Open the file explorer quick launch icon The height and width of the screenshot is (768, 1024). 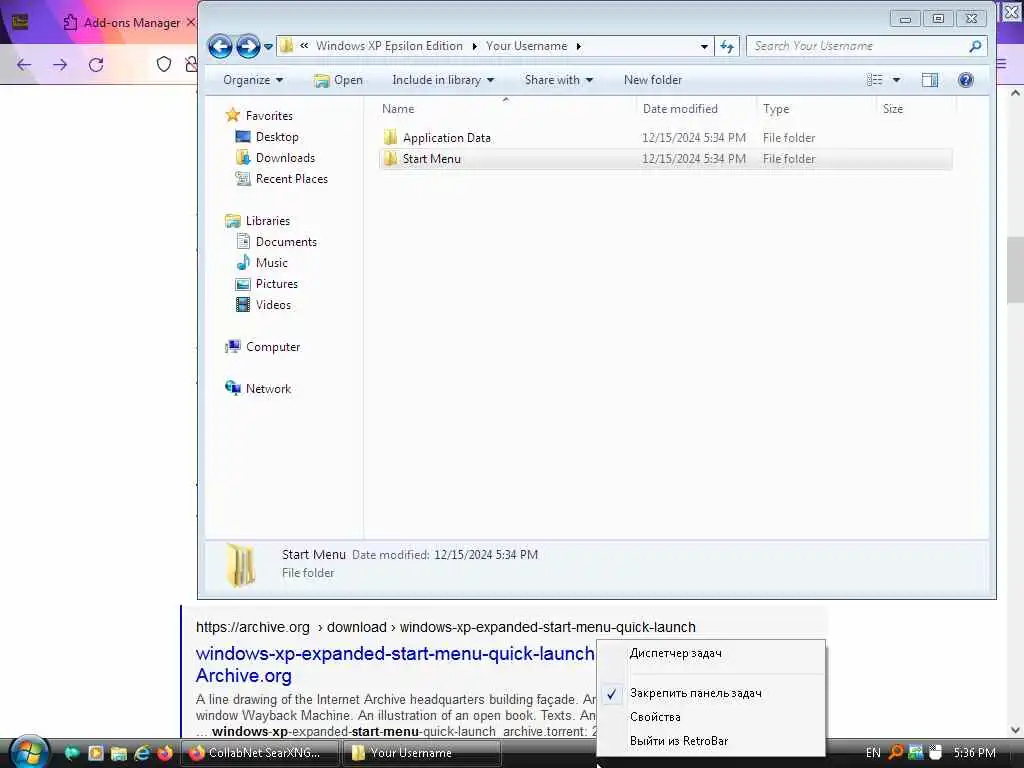(118, 753)
